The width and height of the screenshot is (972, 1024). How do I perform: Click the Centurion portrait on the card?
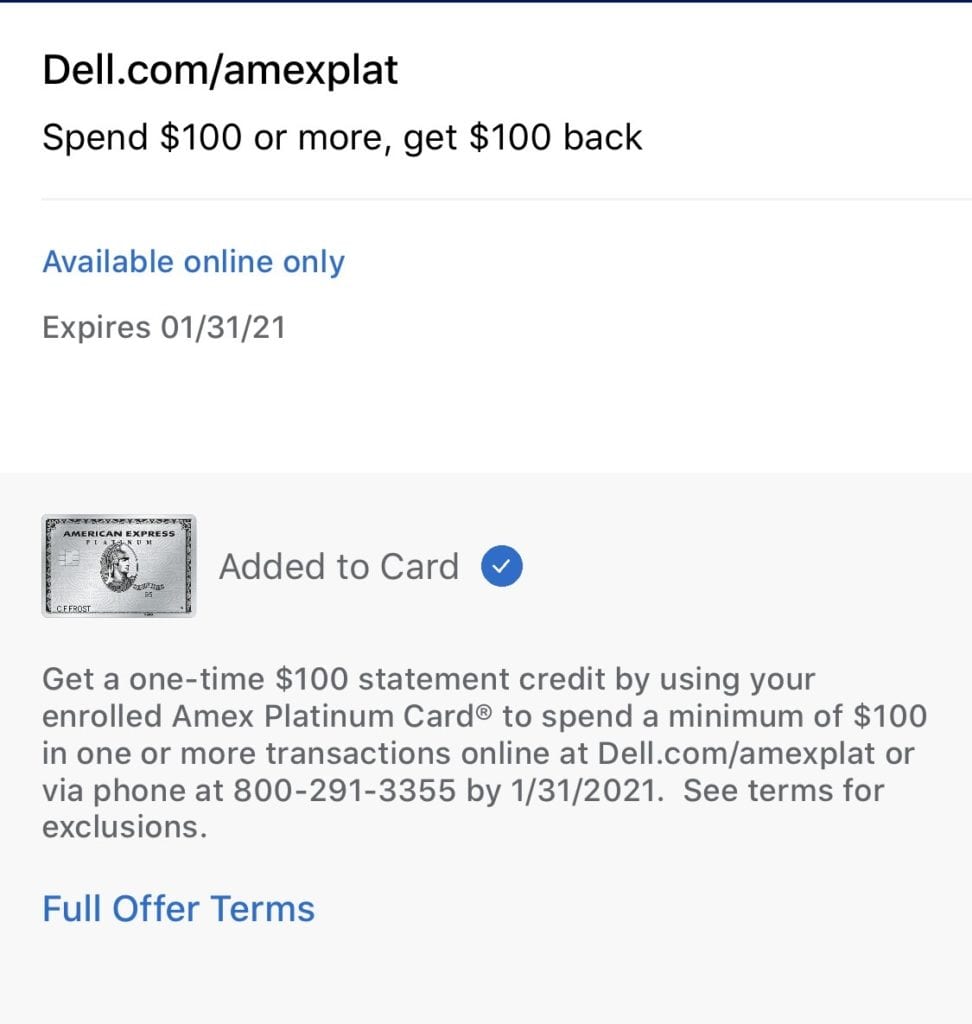(119, 568)
